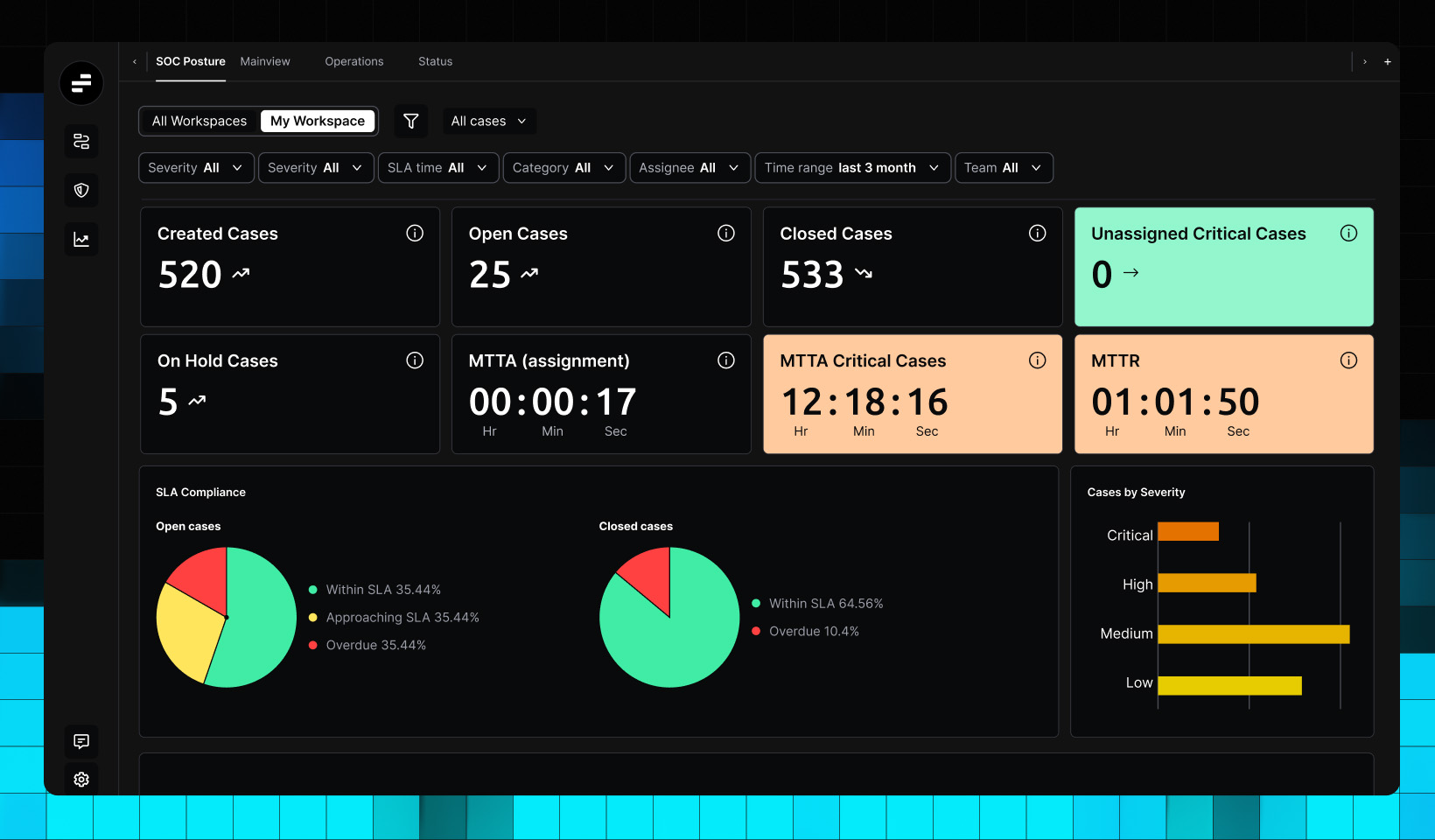Select My Workspace toggle option
This screenshot has height=840, width=1435.
click(x=318, y=122)
